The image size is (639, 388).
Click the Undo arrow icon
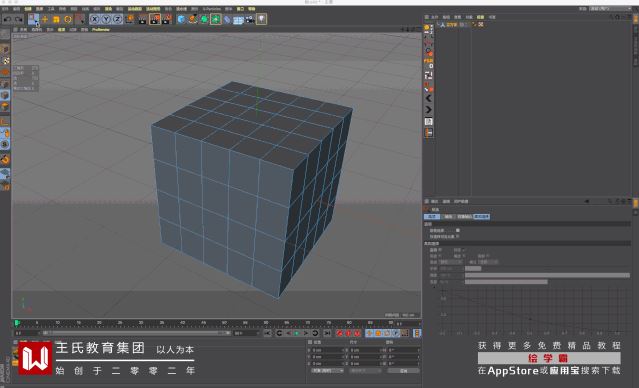click(x=7, y=19)
